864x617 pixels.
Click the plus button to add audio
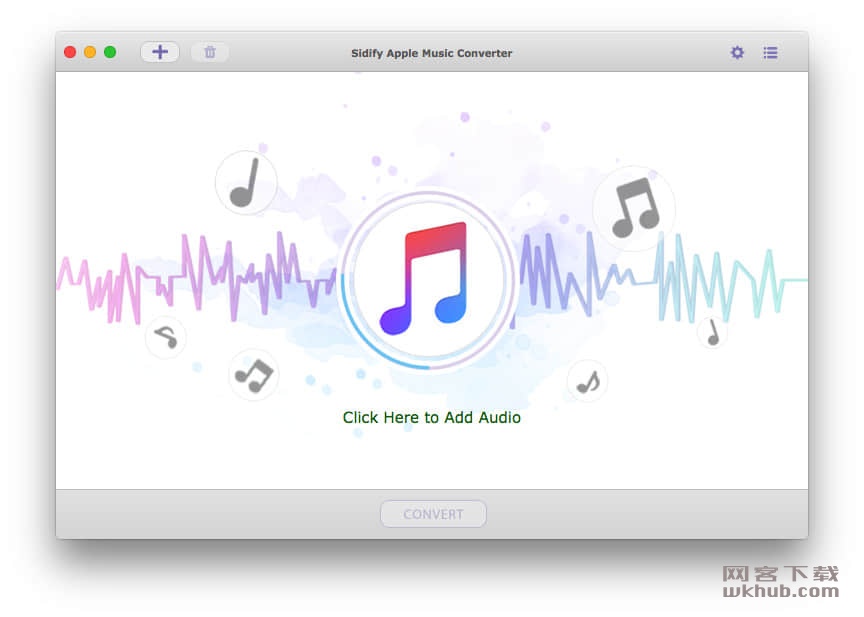(160, 52)
